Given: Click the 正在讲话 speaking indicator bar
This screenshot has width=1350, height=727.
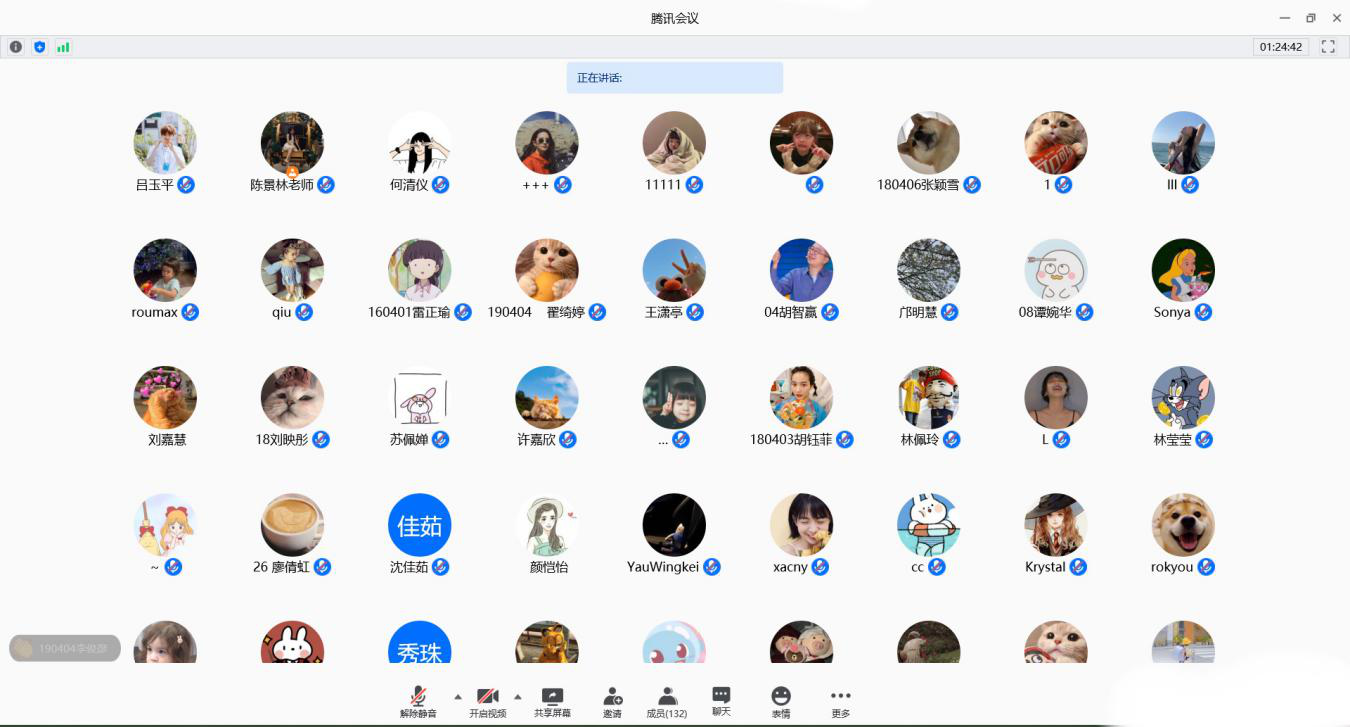Looking at the screenshot, I should pos(674,78).
